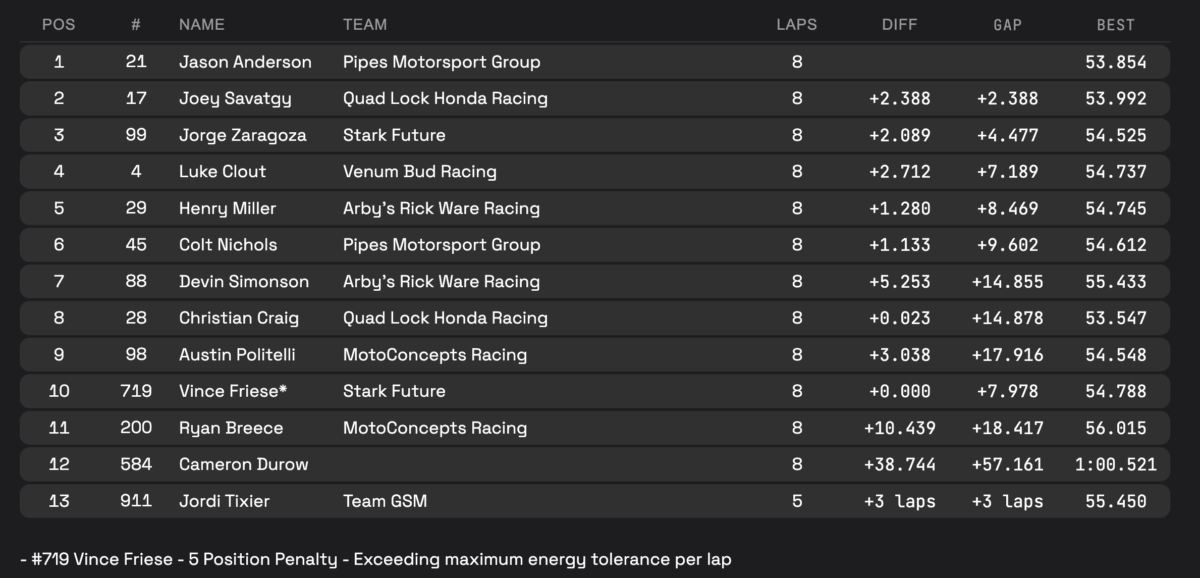The width and height of the screenshot is (1200, 578).
Task: Click the NAME column header
Action: click(x=202, y=24)
